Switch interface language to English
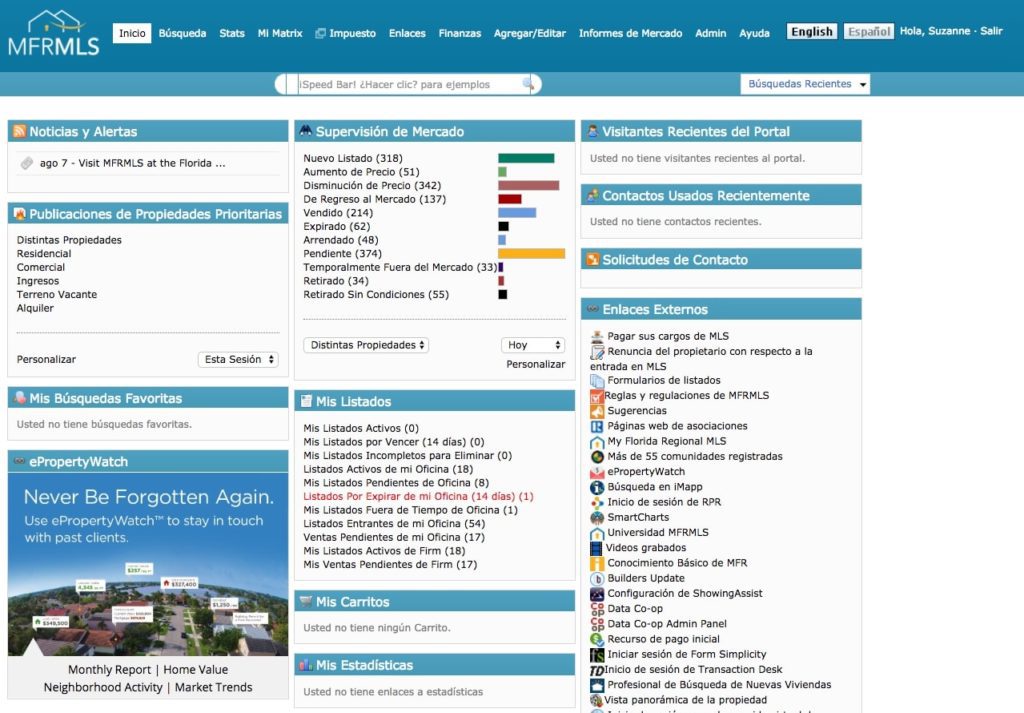 click(x=811, y=31)
